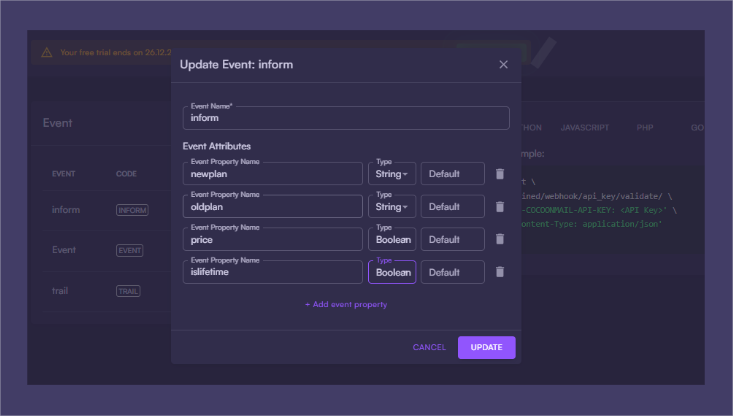Viewport: 733px width, 416px height.
Task: Click the newplan property name field
Action: point(273,174)
